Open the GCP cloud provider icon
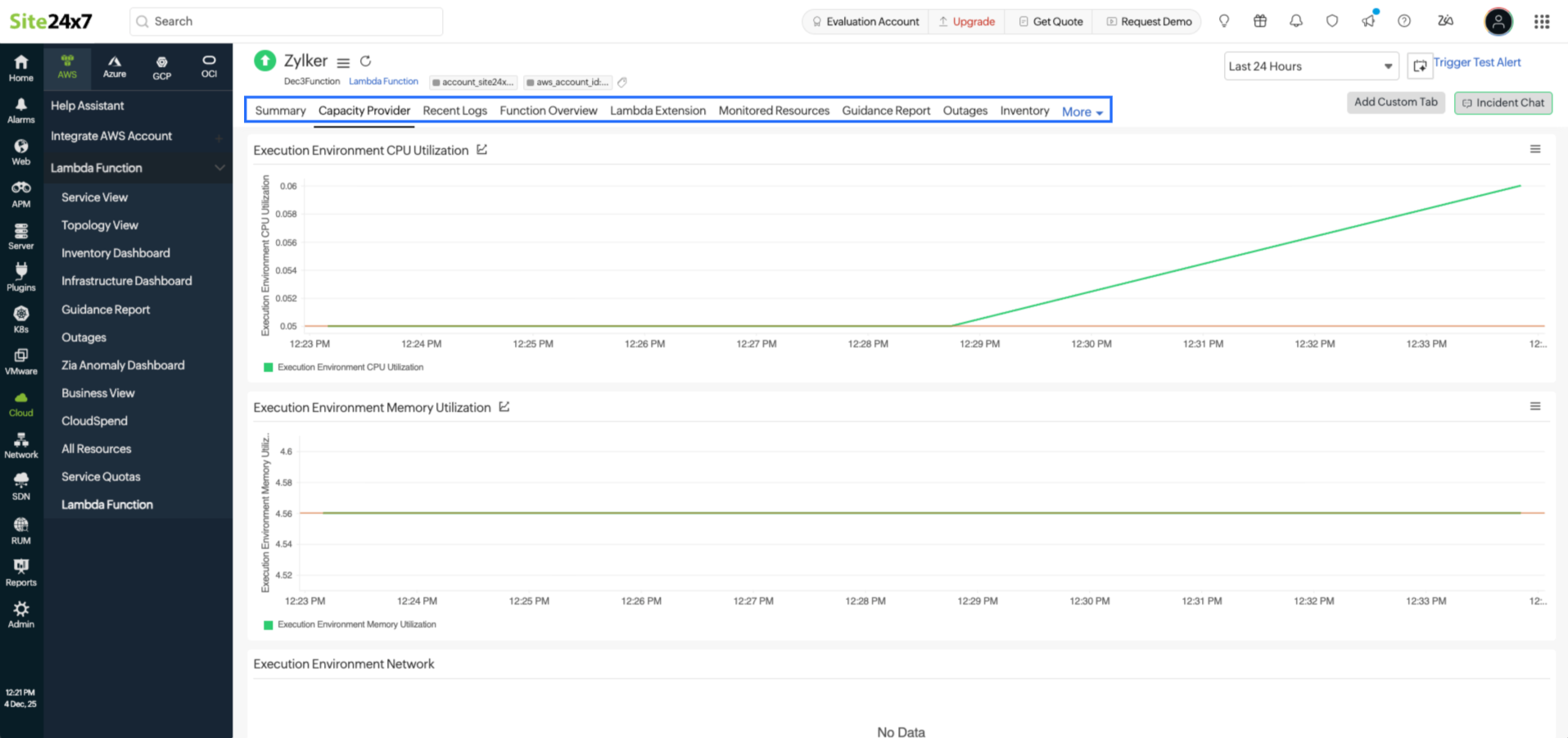 pyautogui.click(x=162, y=67)
